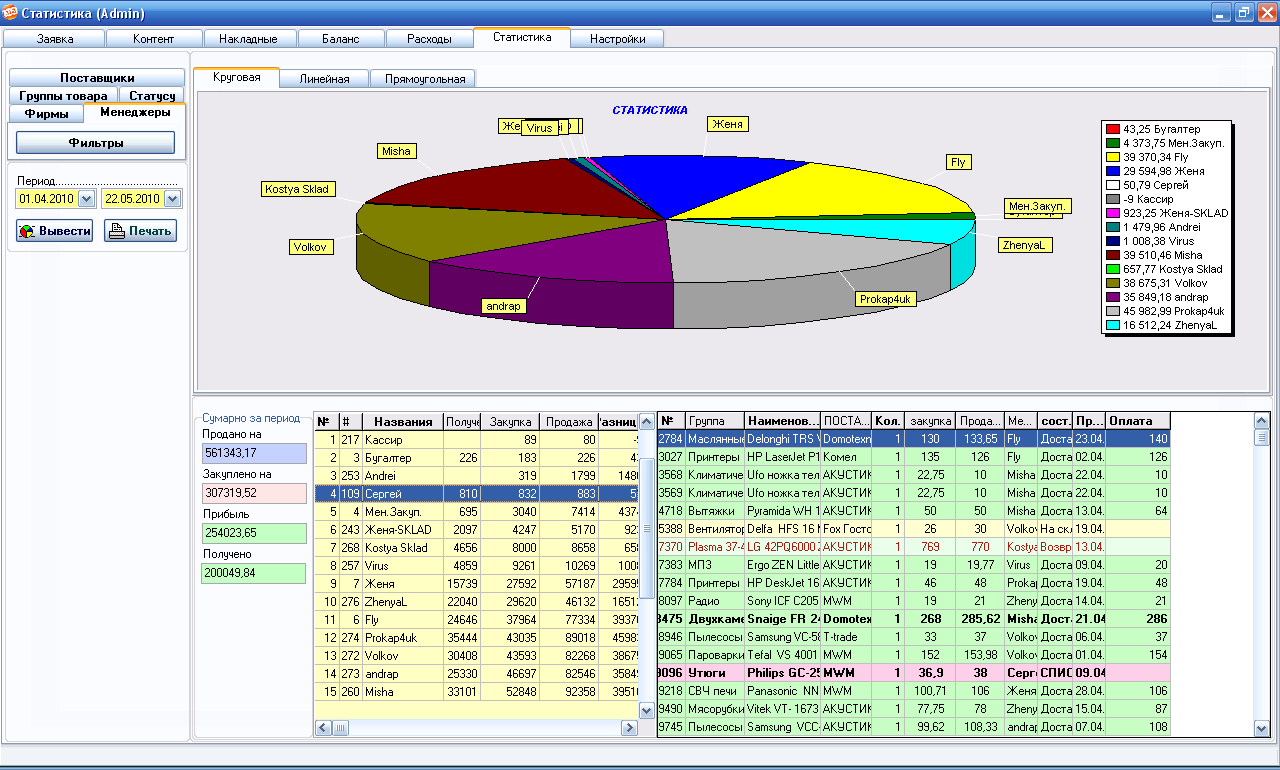
Task: Click right arrow of managers table horizontal scrollbar
Action: coord(630,728)
